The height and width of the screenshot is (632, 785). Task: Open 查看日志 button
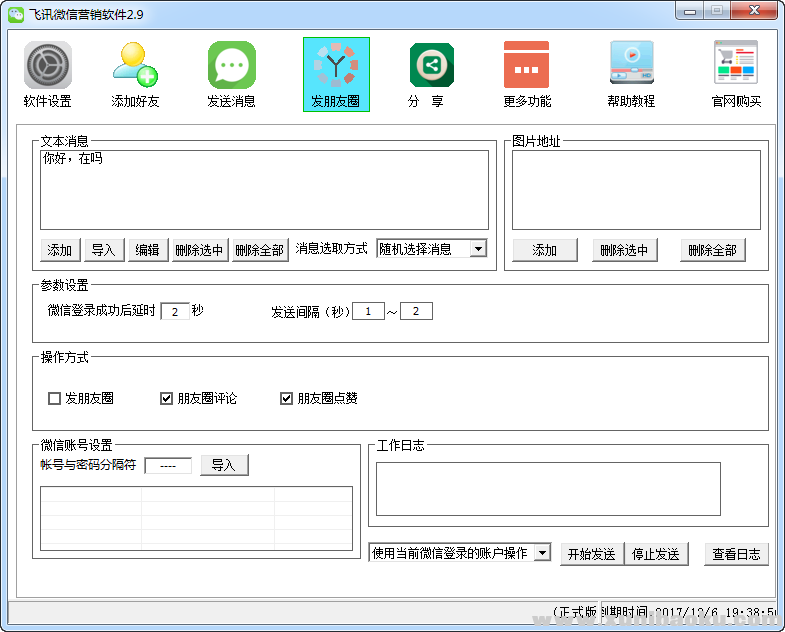pyautogui.click(x=736, y=554)
